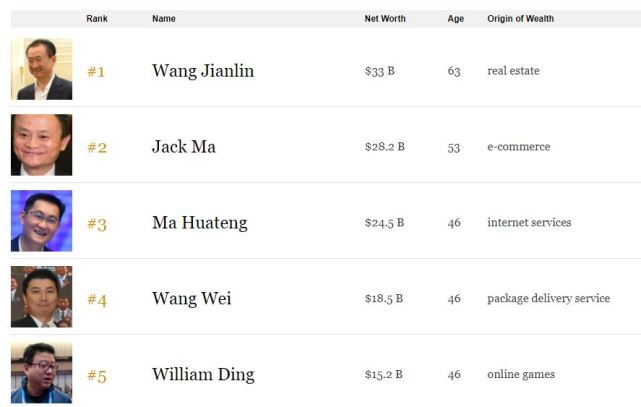This screenshot has width=641, height=407.
Task: Open Wang Jianlin's name link
Action: [203, 71]
